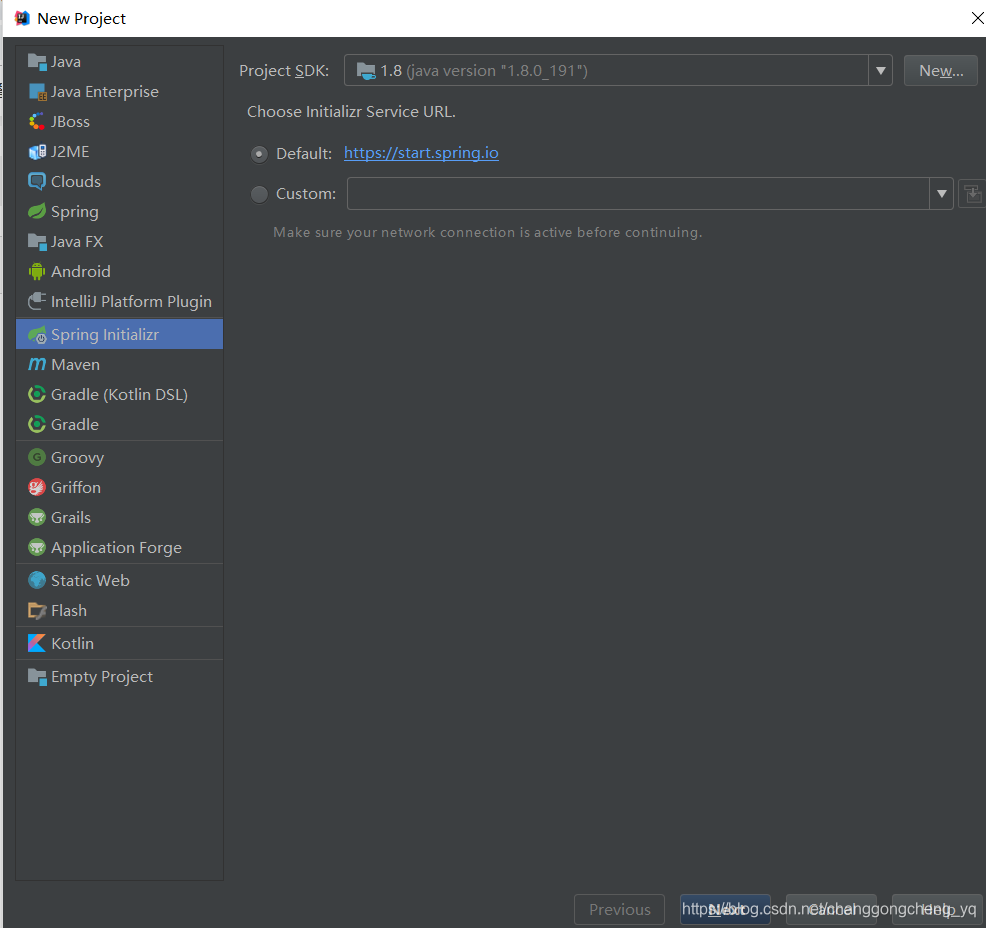Select the Gradle (Kotlin DSL) icon
Screen dimensions: 986x928
coord(37,394)
